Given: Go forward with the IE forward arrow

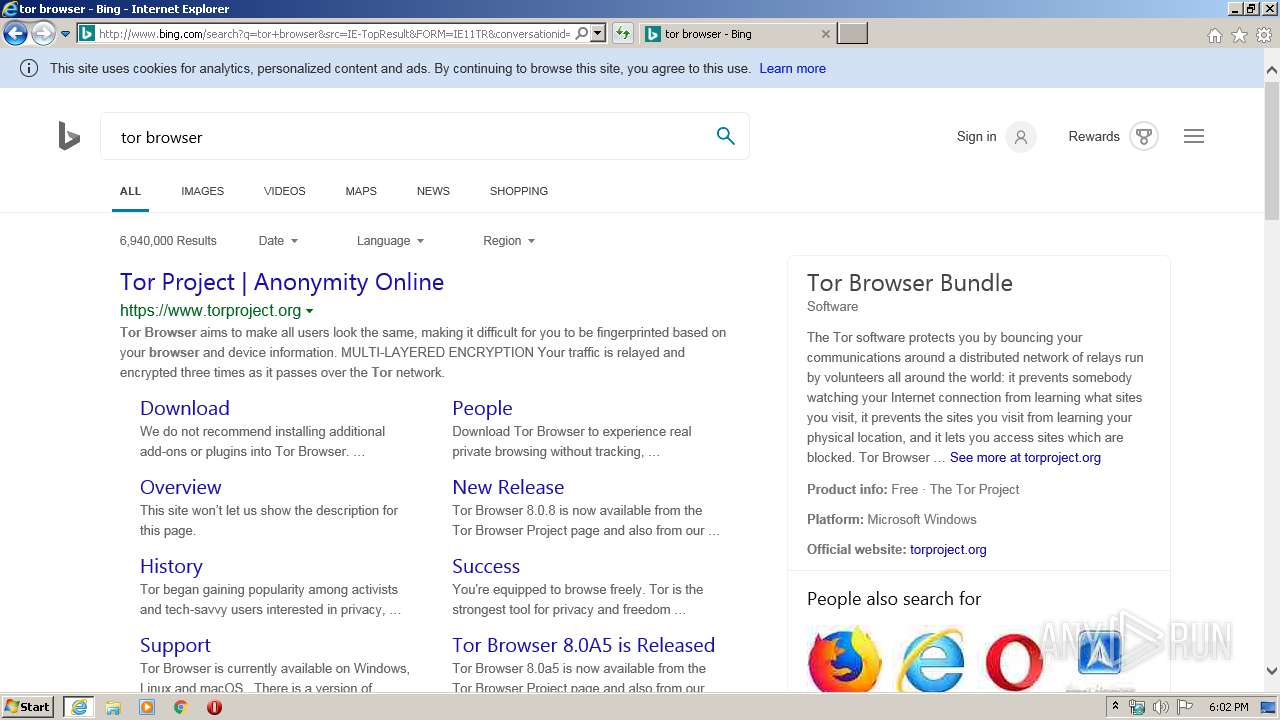Looking at the screenshot, I should pyautogui.click(x=42, y=34).
